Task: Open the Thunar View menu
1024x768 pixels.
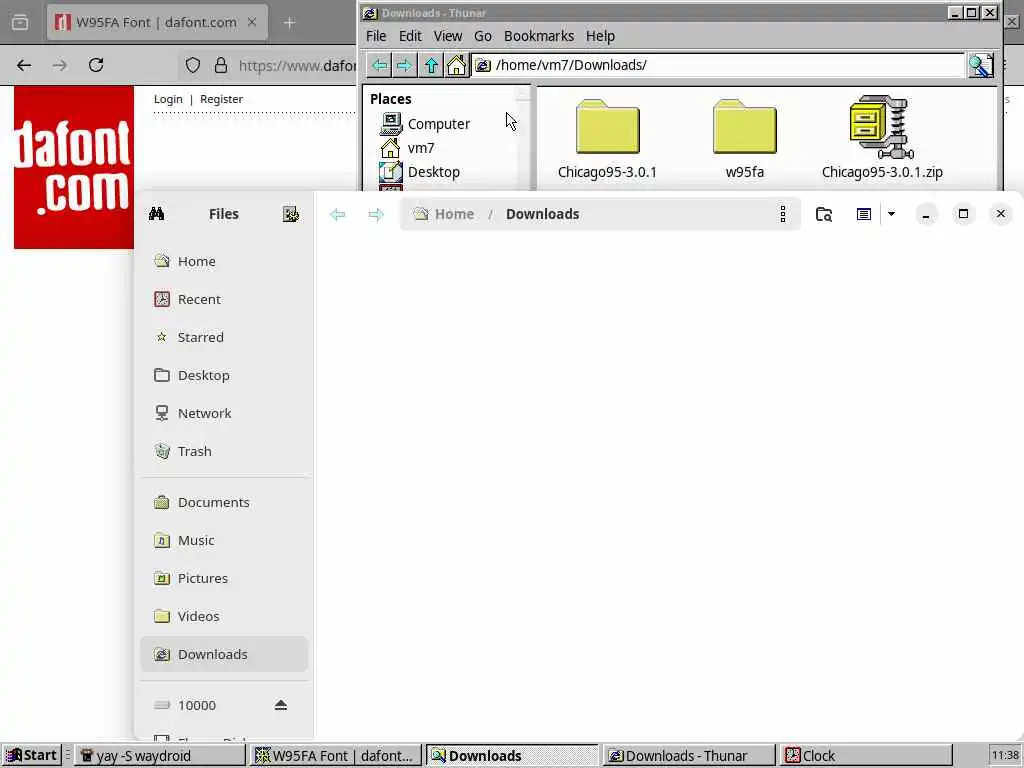Action: 448,36
